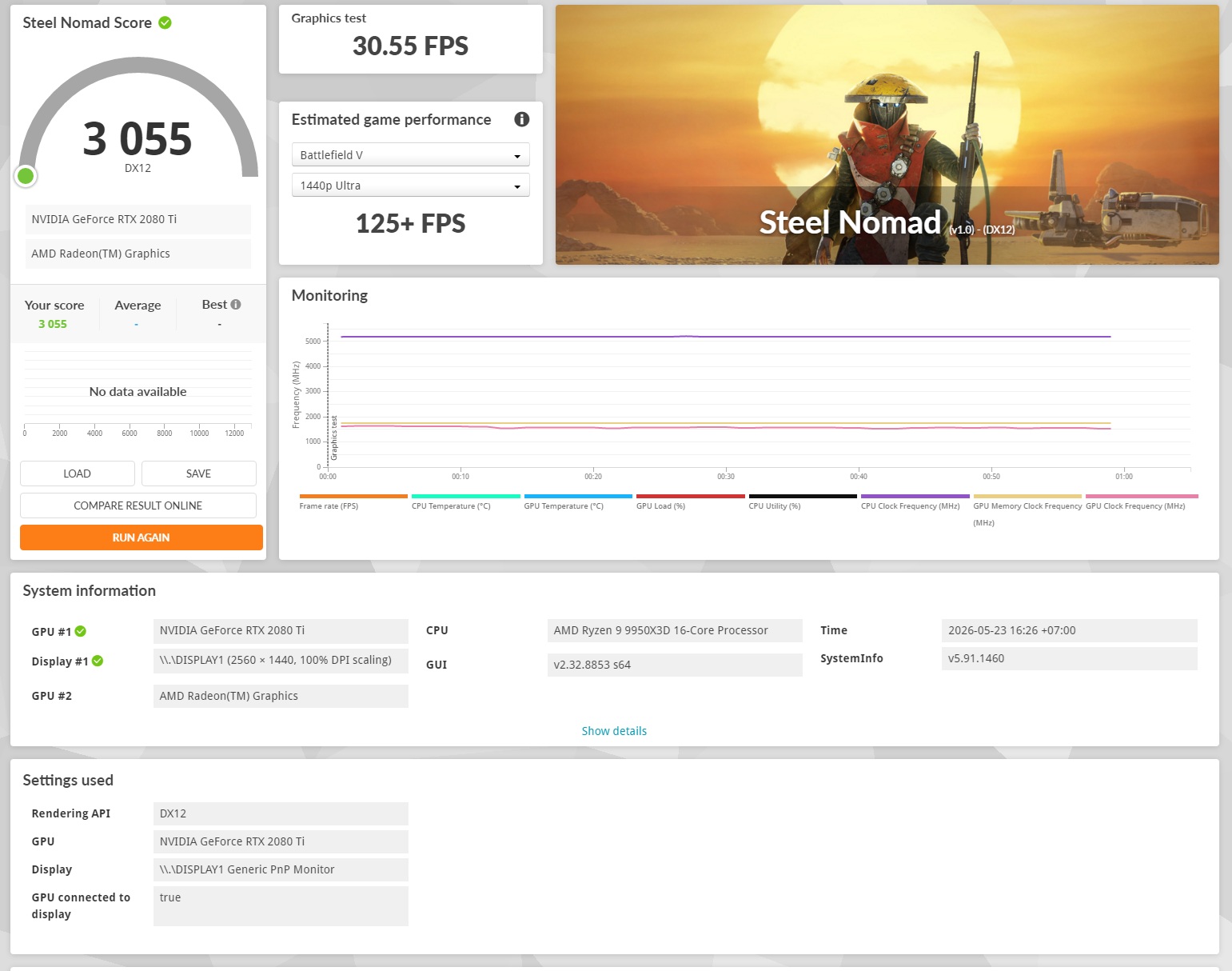Viewport: 1232px width, 971px height.
Task: Click the purple CPU clock line in chart
Action: coord(726,337)
